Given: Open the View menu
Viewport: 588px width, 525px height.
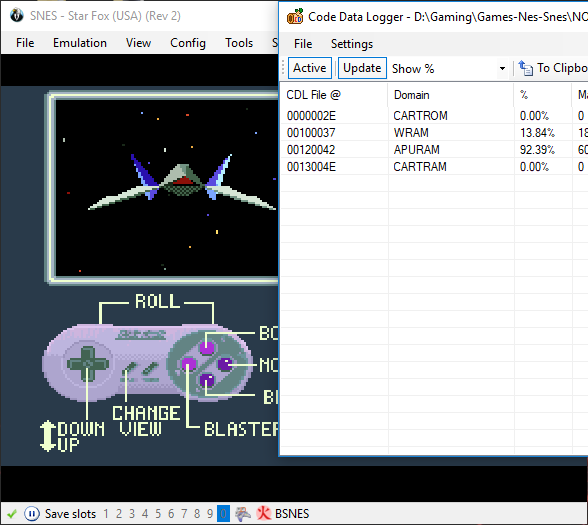Looking at the screenshot, I should [x=138, y=43].
